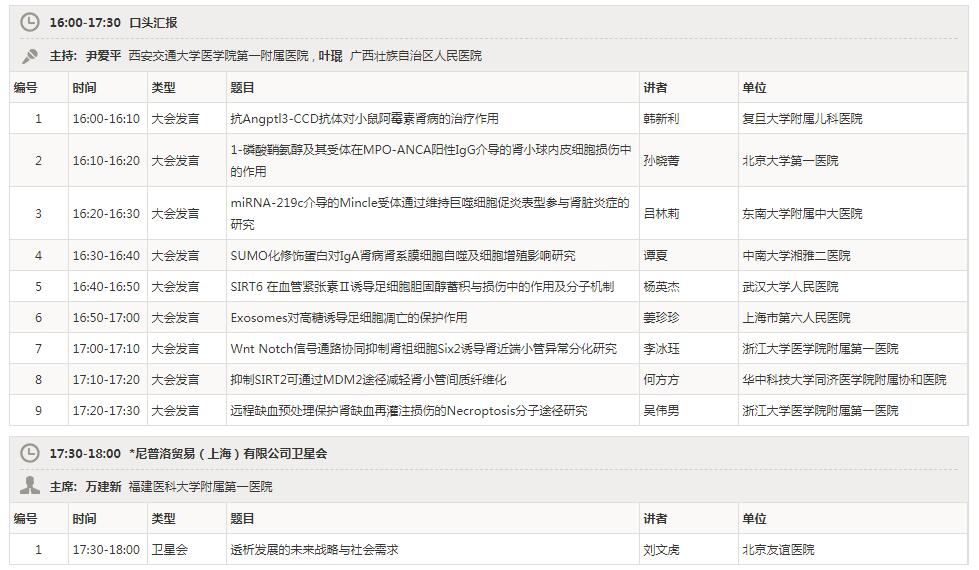Select time slot 17:10-17:20

pos(106,380)
